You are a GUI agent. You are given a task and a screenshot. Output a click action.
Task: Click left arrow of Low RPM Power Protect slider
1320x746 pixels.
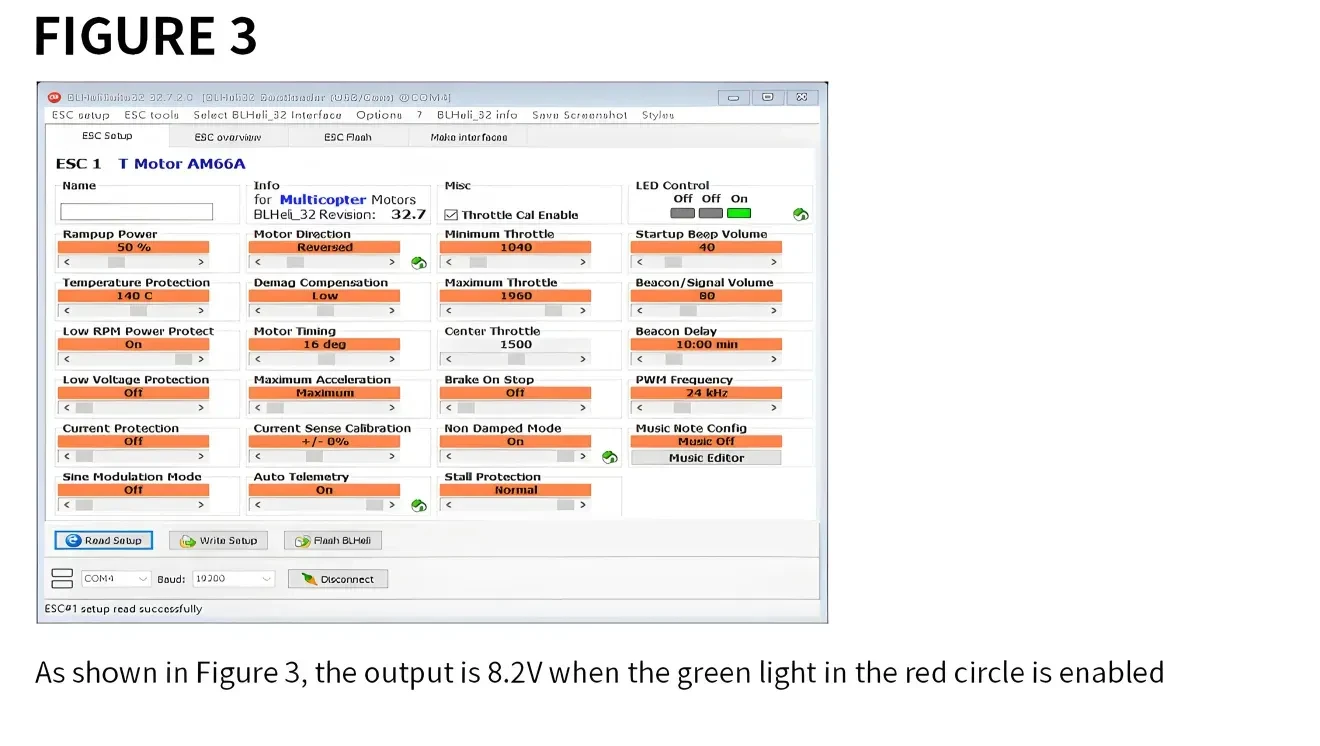[67, 359]
